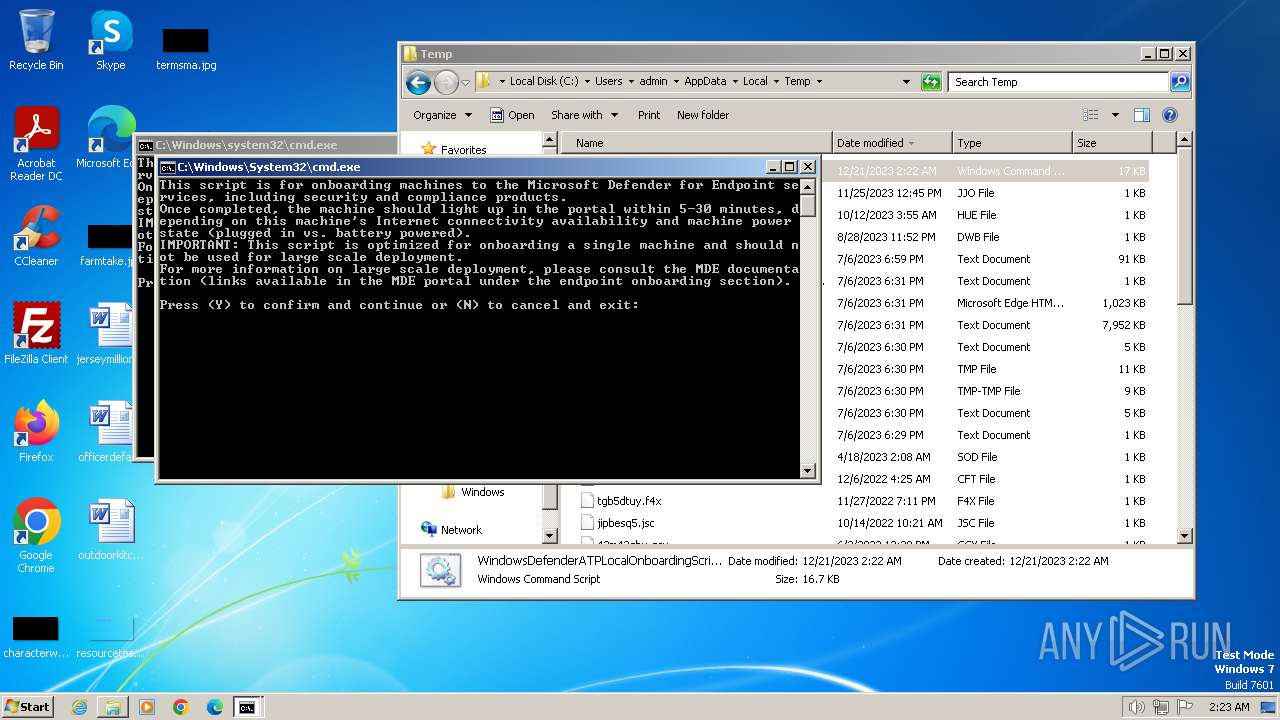Select Favorites in the navigation pane
Viewport: 1280px width, 720px height.
point(464,150)
